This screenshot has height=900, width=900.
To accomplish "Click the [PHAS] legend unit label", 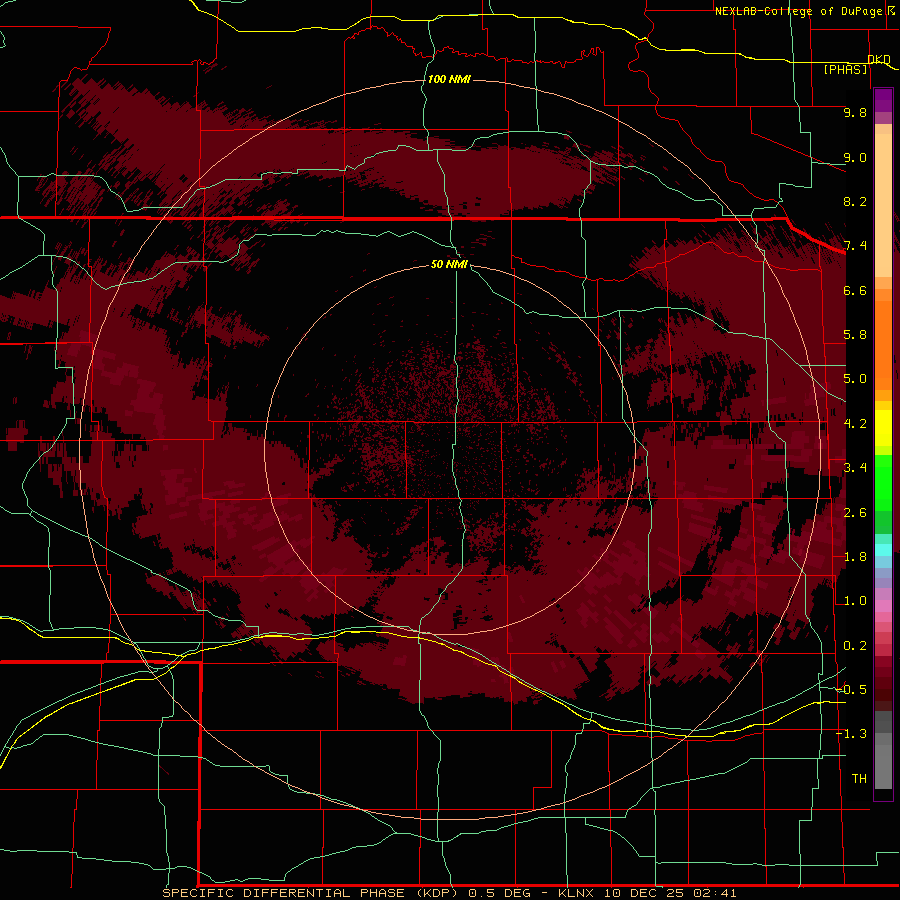I will (x=845, y=69).
